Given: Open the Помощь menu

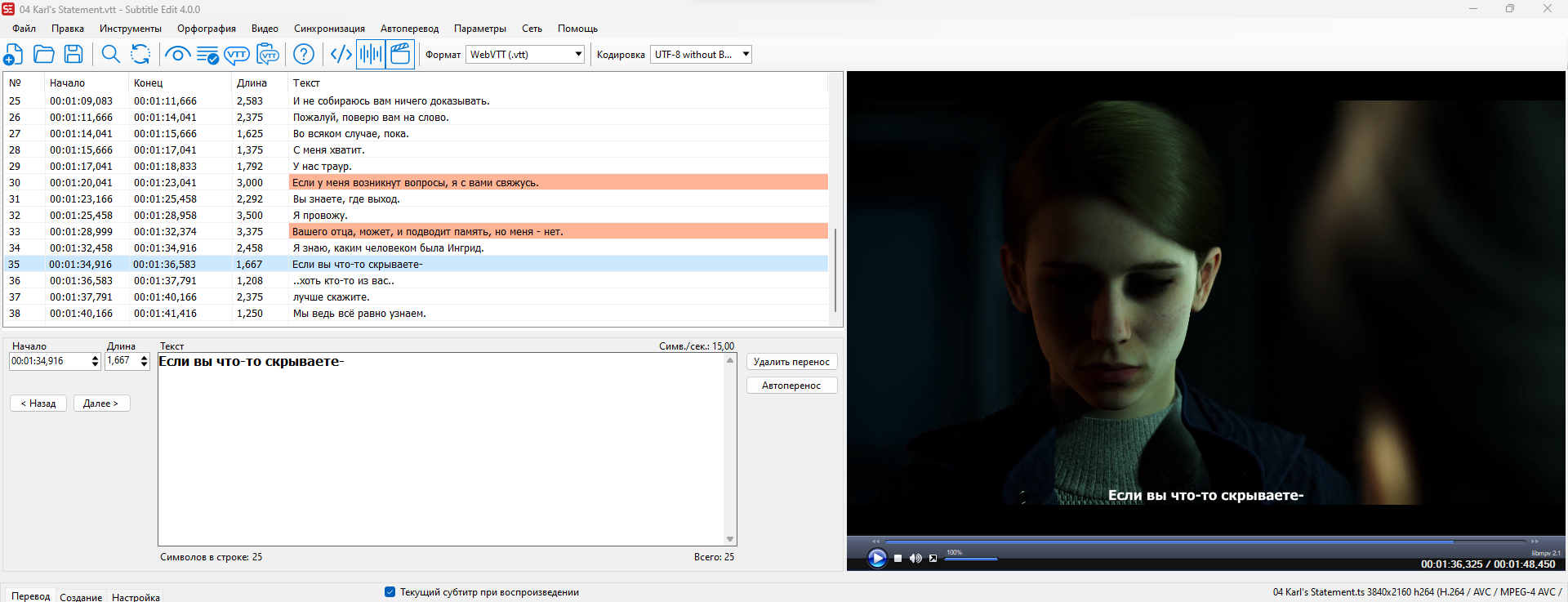Looking at the screenshot, I should coord(577,29).
